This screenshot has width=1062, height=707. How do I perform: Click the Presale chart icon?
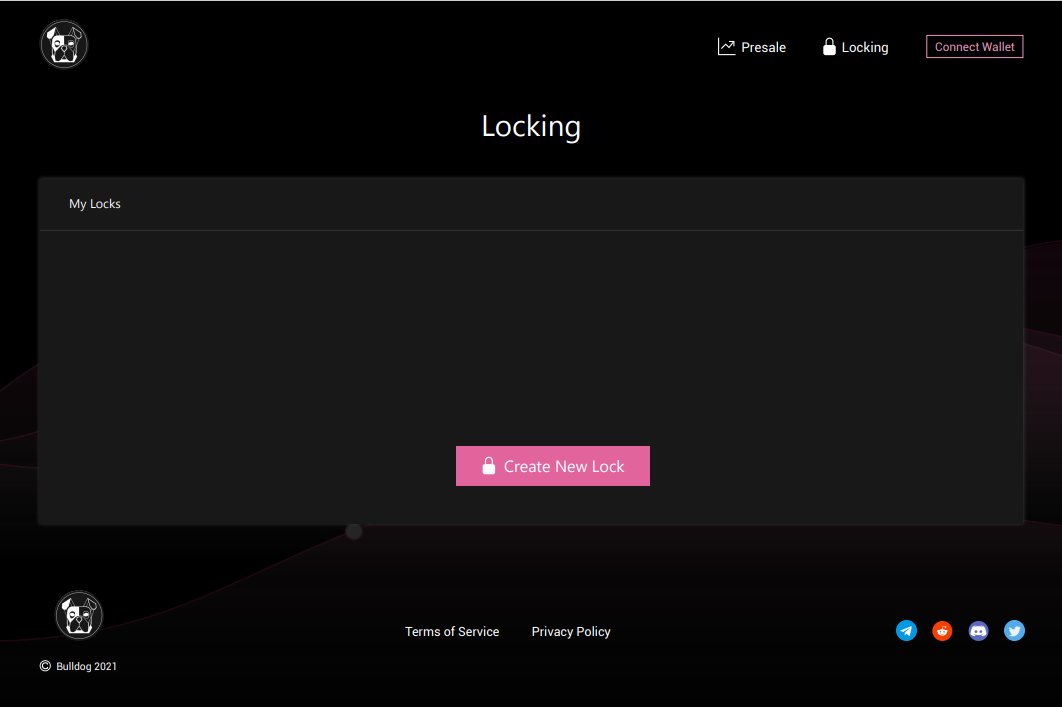[726, 47]
